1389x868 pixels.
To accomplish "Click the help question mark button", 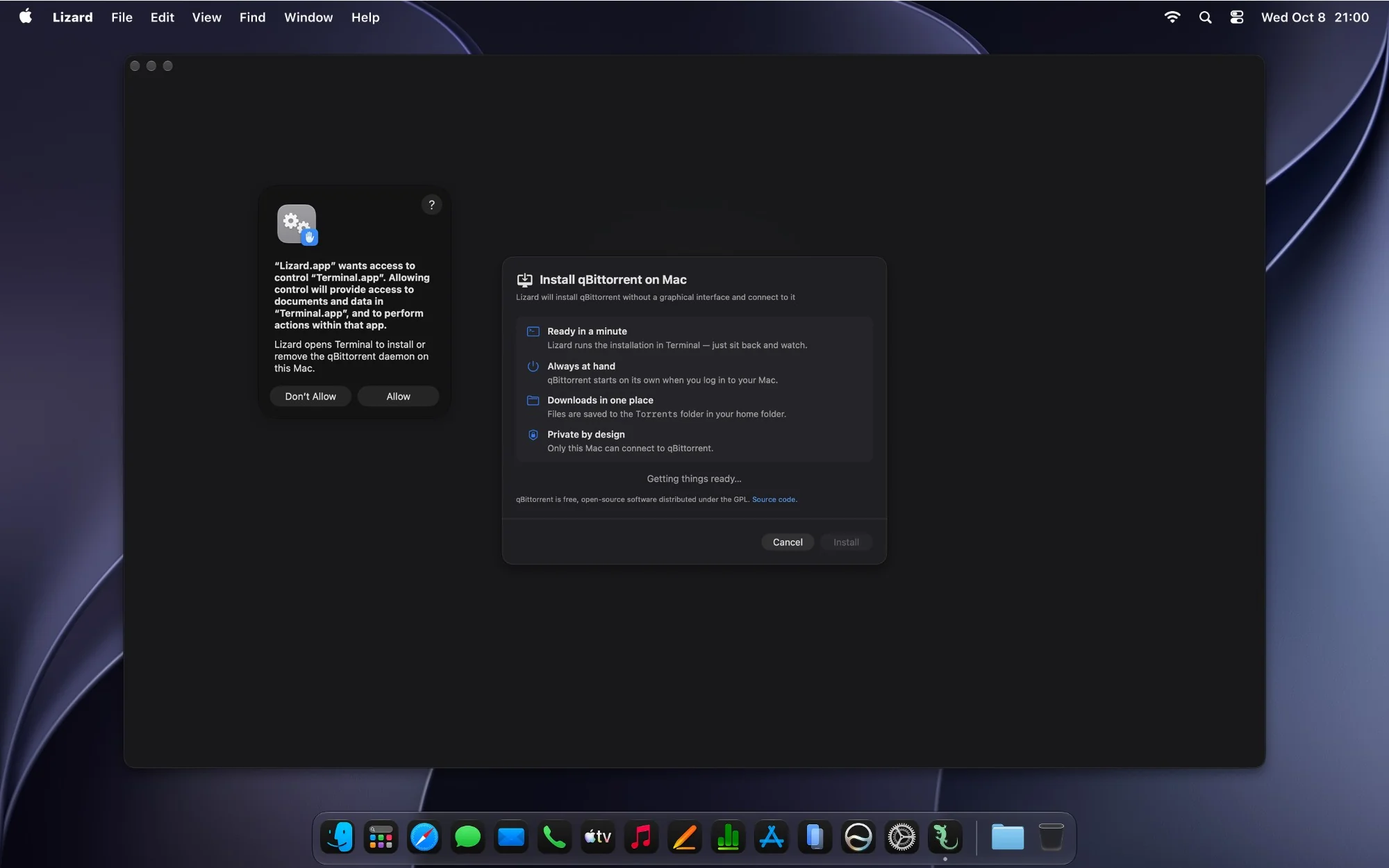I will click(x=431, y=205).
